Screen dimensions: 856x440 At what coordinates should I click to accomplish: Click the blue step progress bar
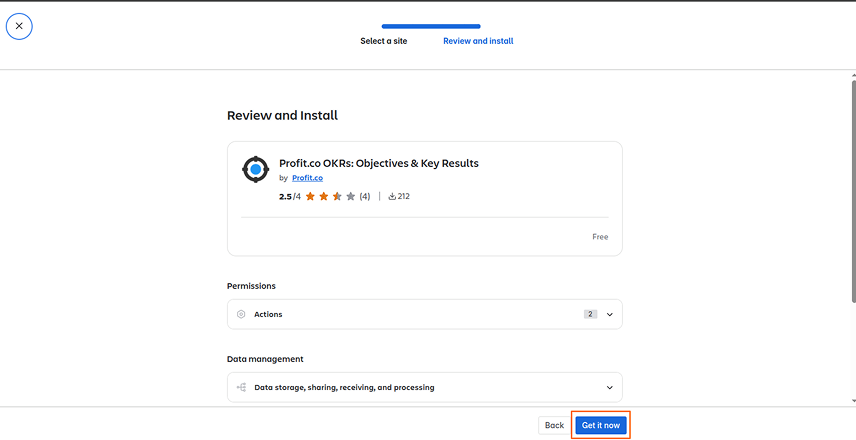pyautogui.click(x=431, y=26)
